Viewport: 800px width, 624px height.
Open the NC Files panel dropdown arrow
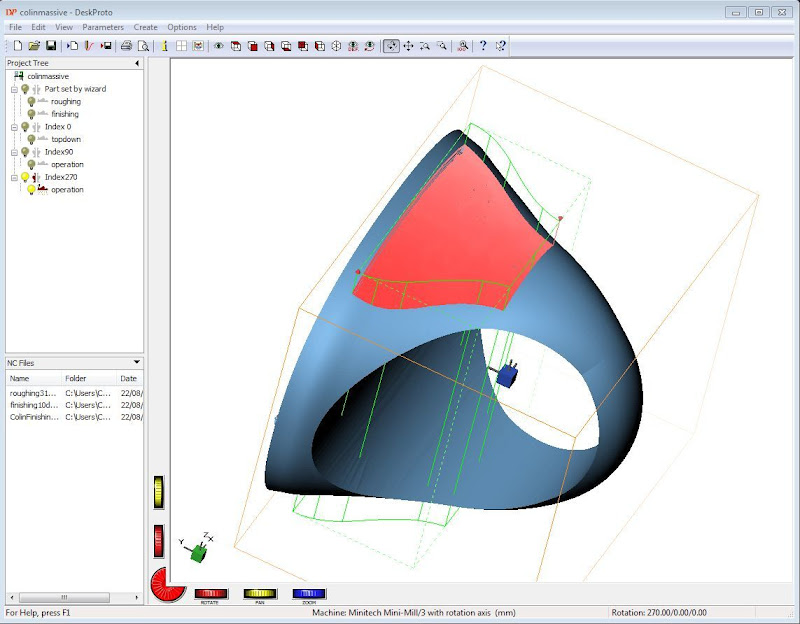click(x=137, y=362)
